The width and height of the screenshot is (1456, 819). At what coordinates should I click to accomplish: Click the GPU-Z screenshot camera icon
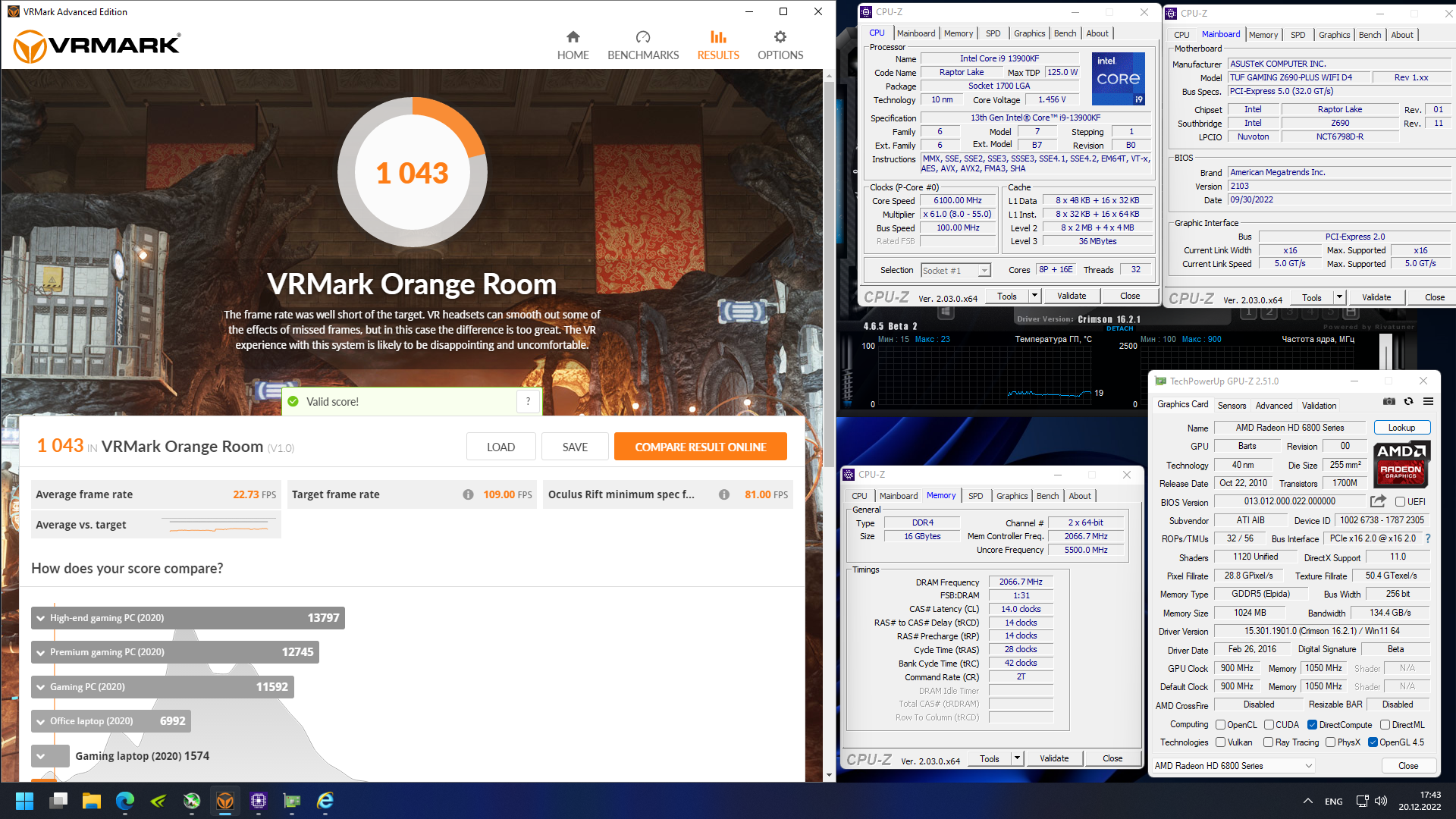pos(1389,402)
